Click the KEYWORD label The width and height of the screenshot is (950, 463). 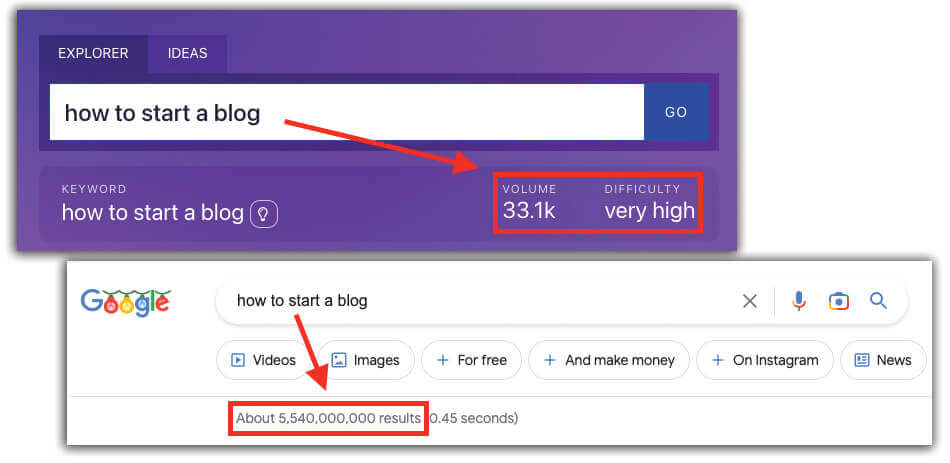point(94,189)
